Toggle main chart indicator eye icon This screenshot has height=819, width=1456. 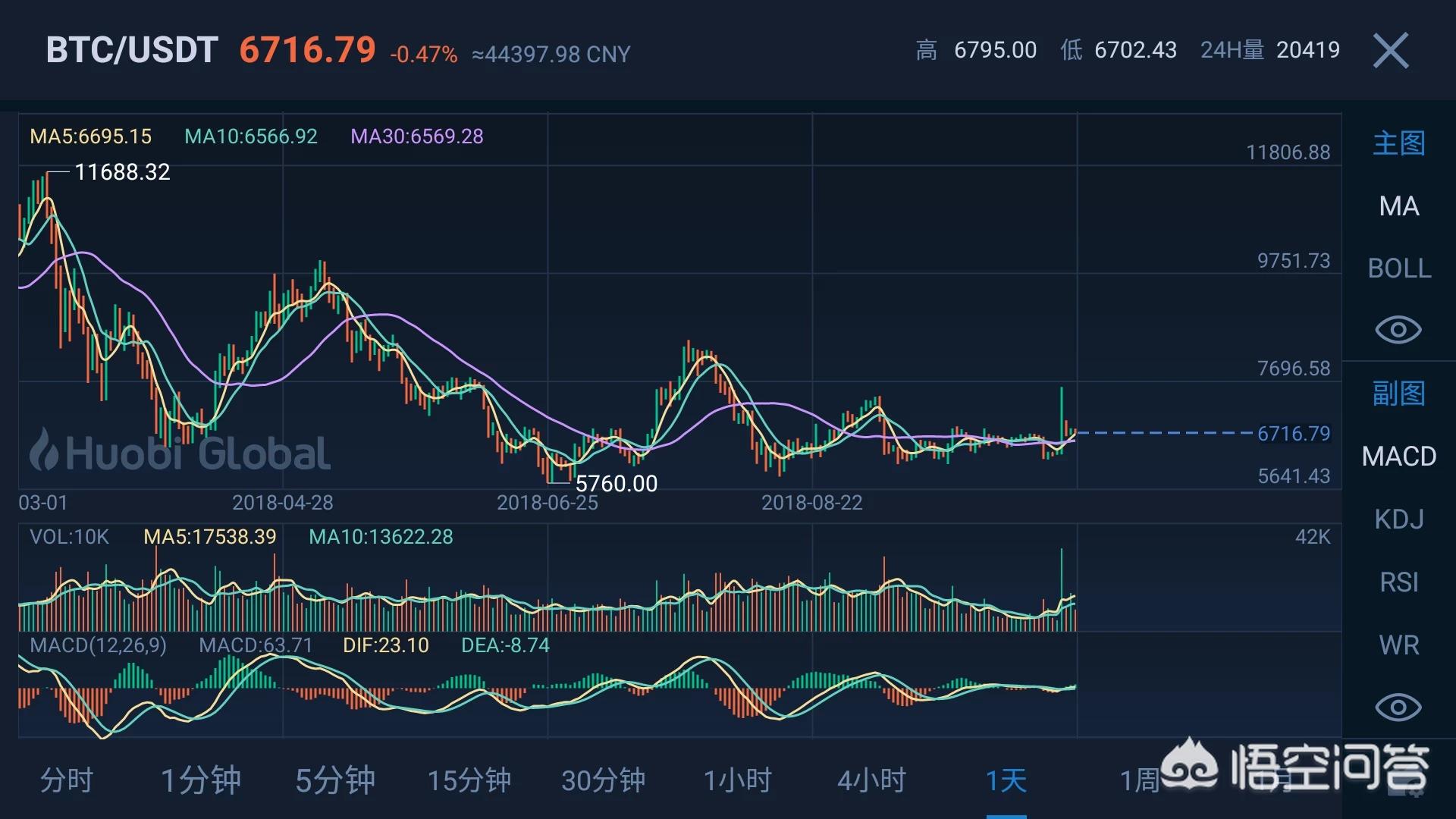[x=1398, y=330]
